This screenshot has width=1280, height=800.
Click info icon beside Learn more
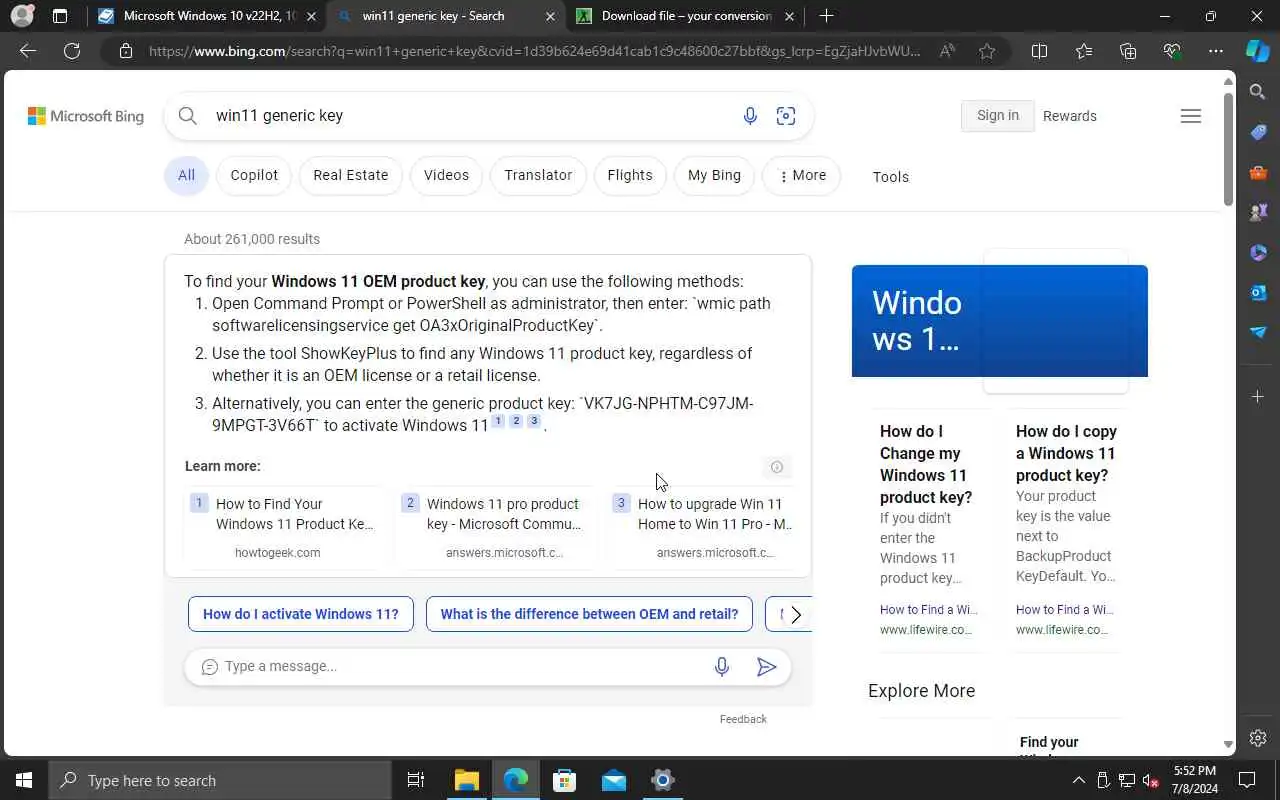coord(776,467)
